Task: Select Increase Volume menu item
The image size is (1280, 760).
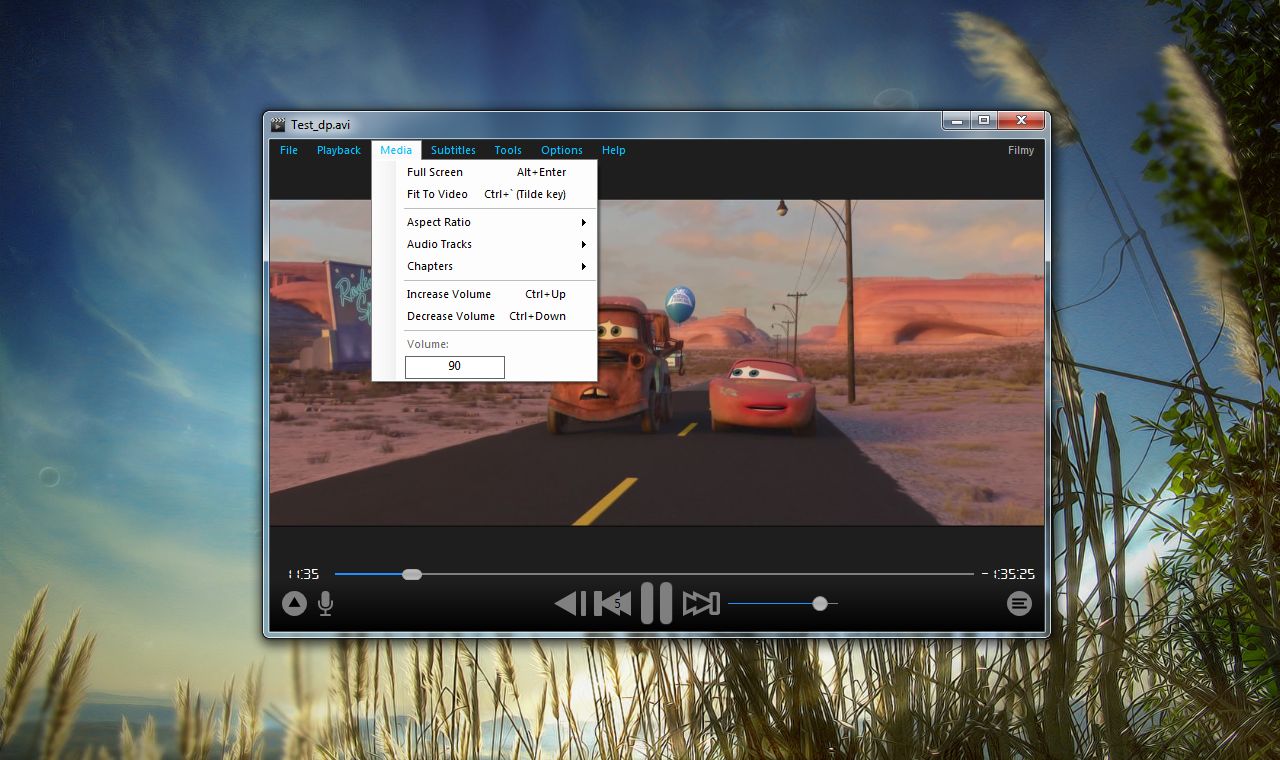Action: [x=485, y=294]
